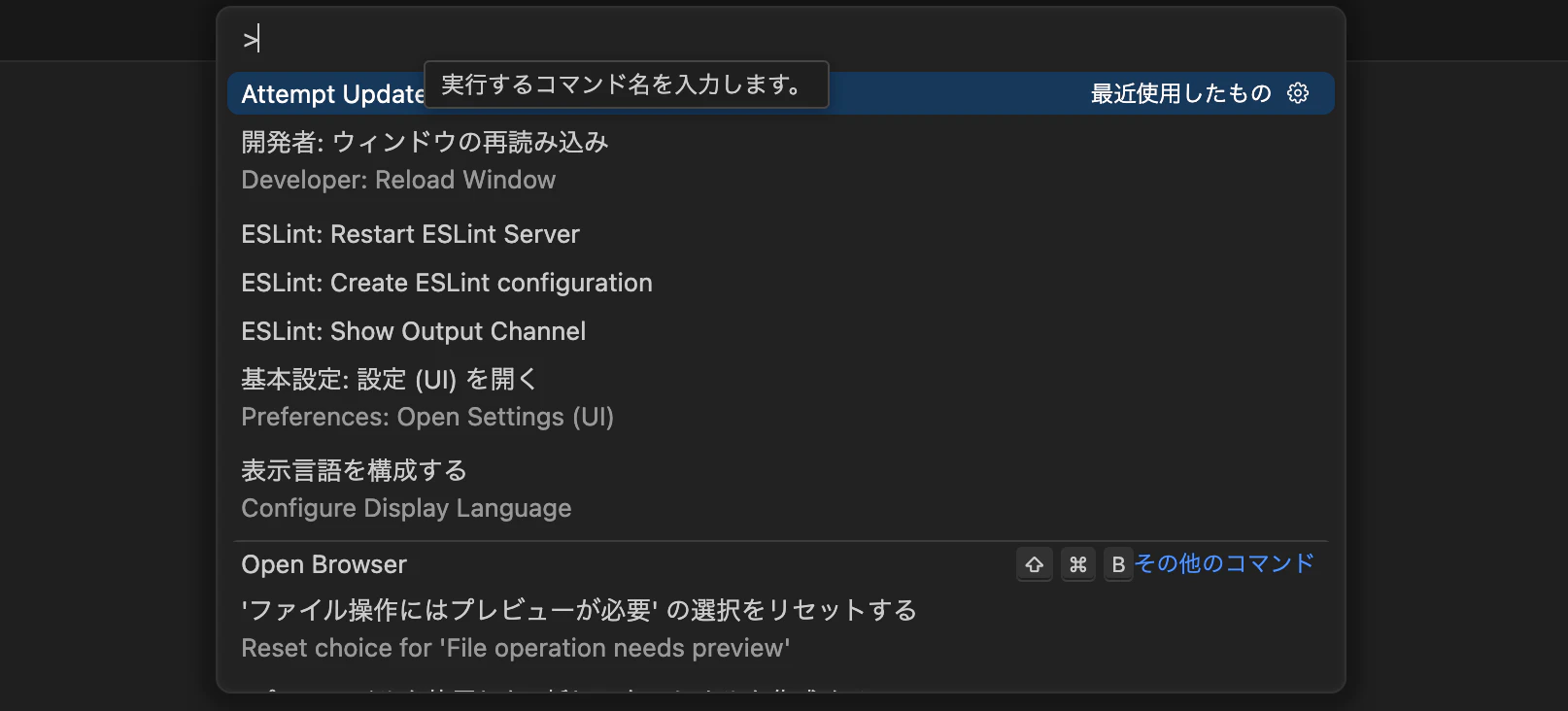The width and height of the screenshot is (1568, 711).
Task: Click the その他のコマンド label
Action: pos(1224,564)
